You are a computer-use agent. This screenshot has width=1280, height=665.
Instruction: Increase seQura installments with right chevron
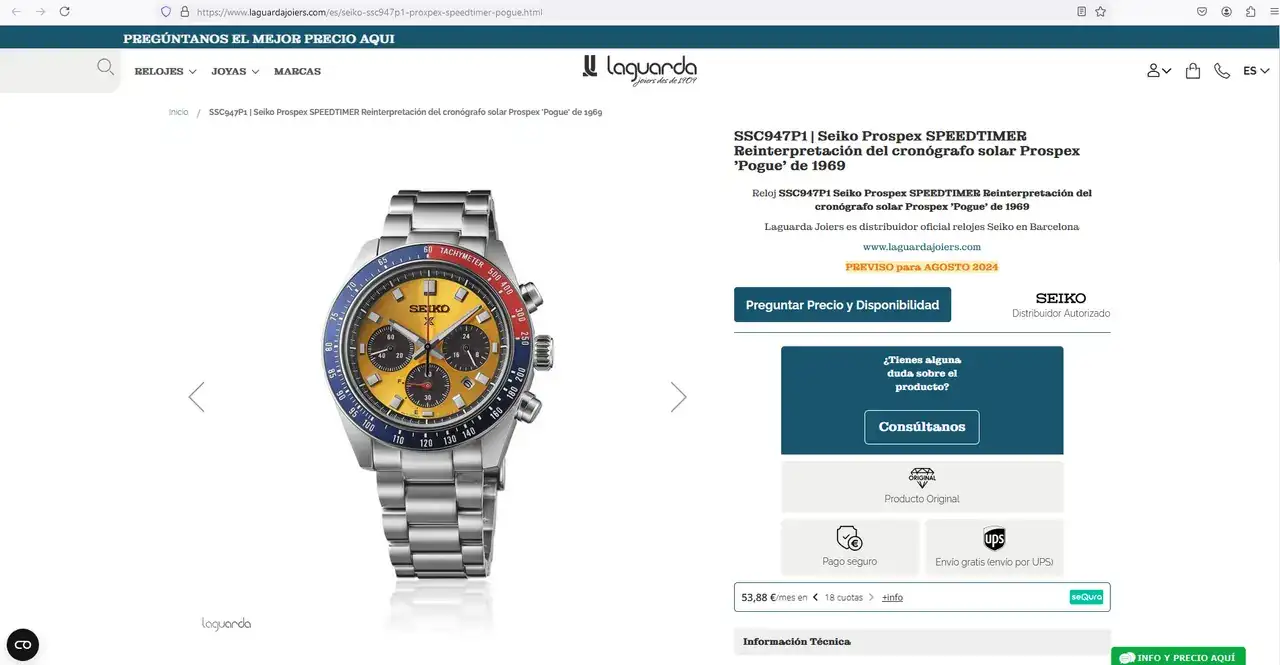pos(871,597)
